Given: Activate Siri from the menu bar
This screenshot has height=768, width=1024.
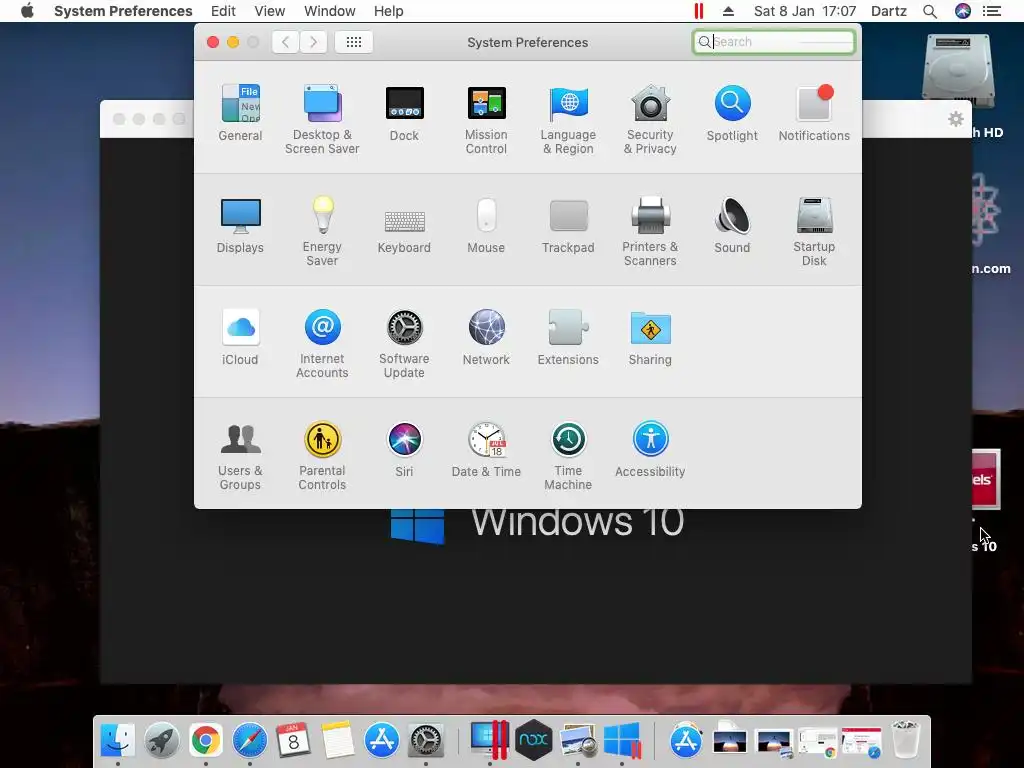Looking at the screenshot, I should pos(963,11).
